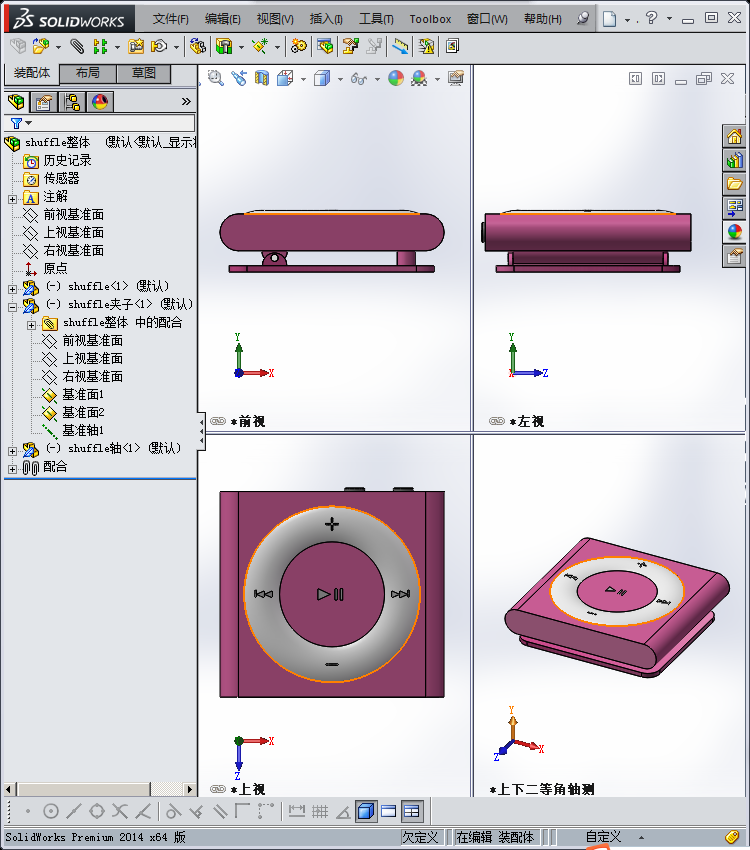This screenshot has height=850, width=750.
Task: Expand the shuffle整体 中的配合 folder
Action: coord(31,325)
